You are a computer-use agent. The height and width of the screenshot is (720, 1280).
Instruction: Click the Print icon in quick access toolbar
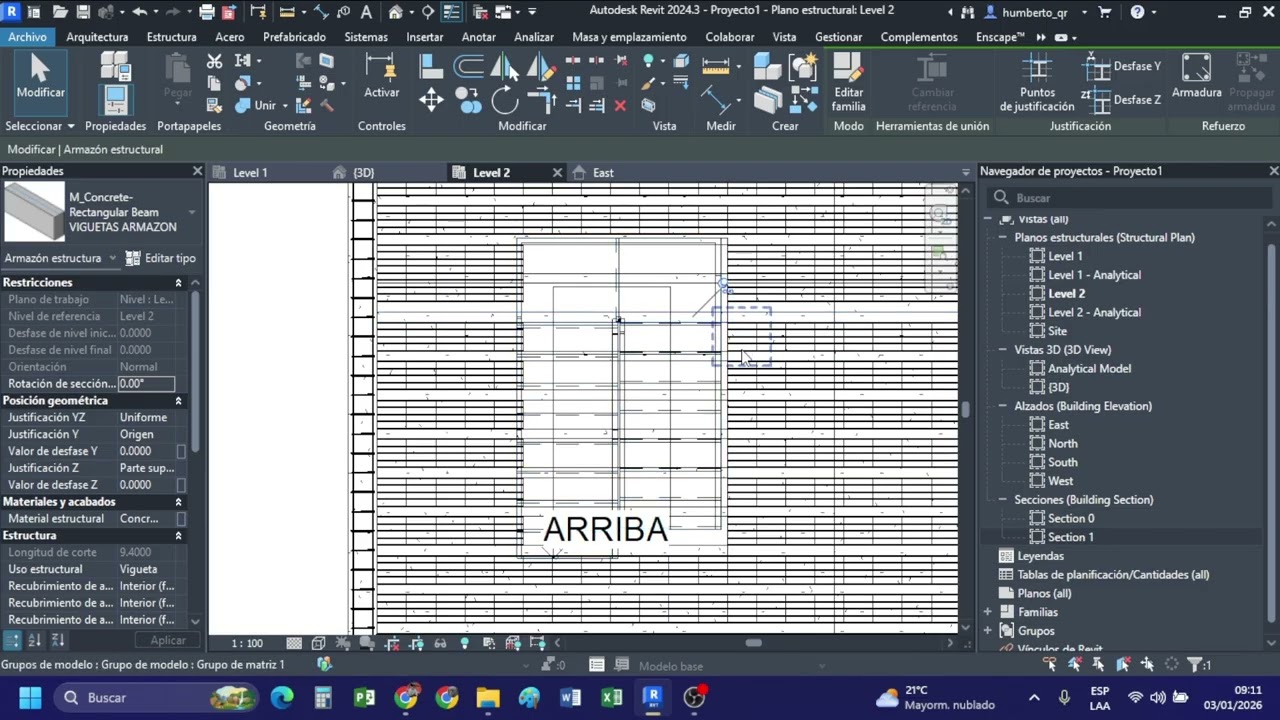[x=207, y=12]
